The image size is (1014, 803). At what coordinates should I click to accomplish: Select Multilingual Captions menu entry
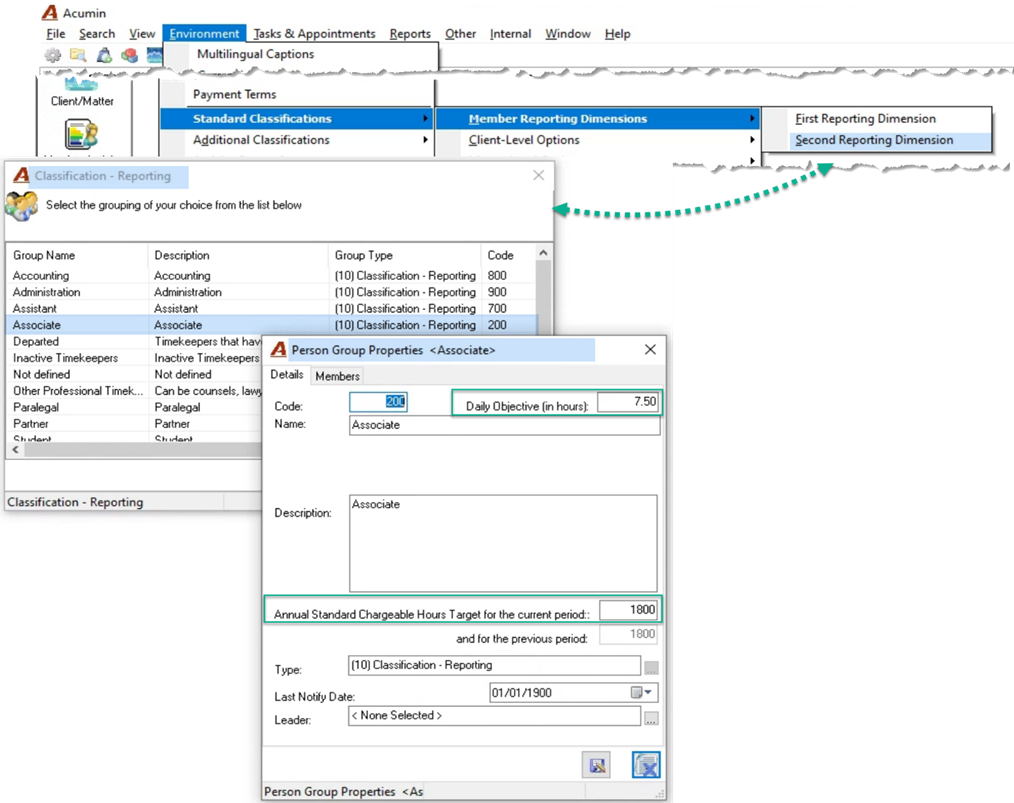(255, 54)
